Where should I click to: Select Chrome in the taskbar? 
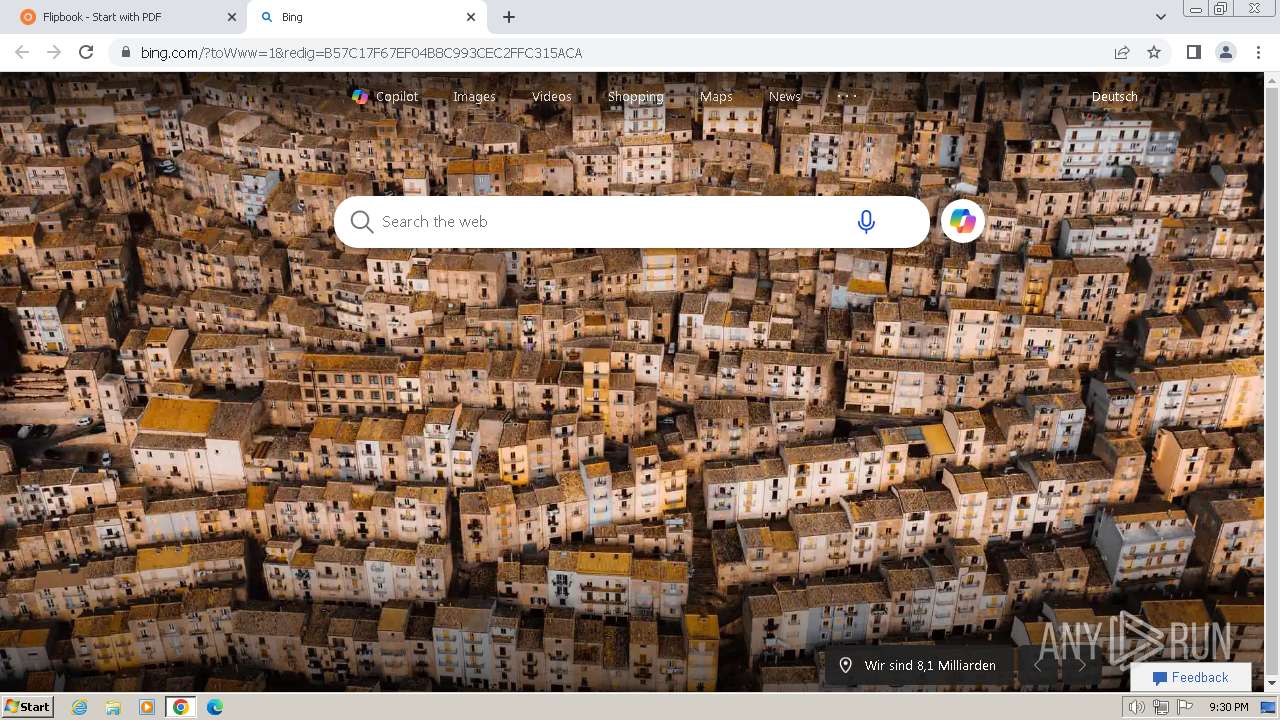click(x=180, y=707)
